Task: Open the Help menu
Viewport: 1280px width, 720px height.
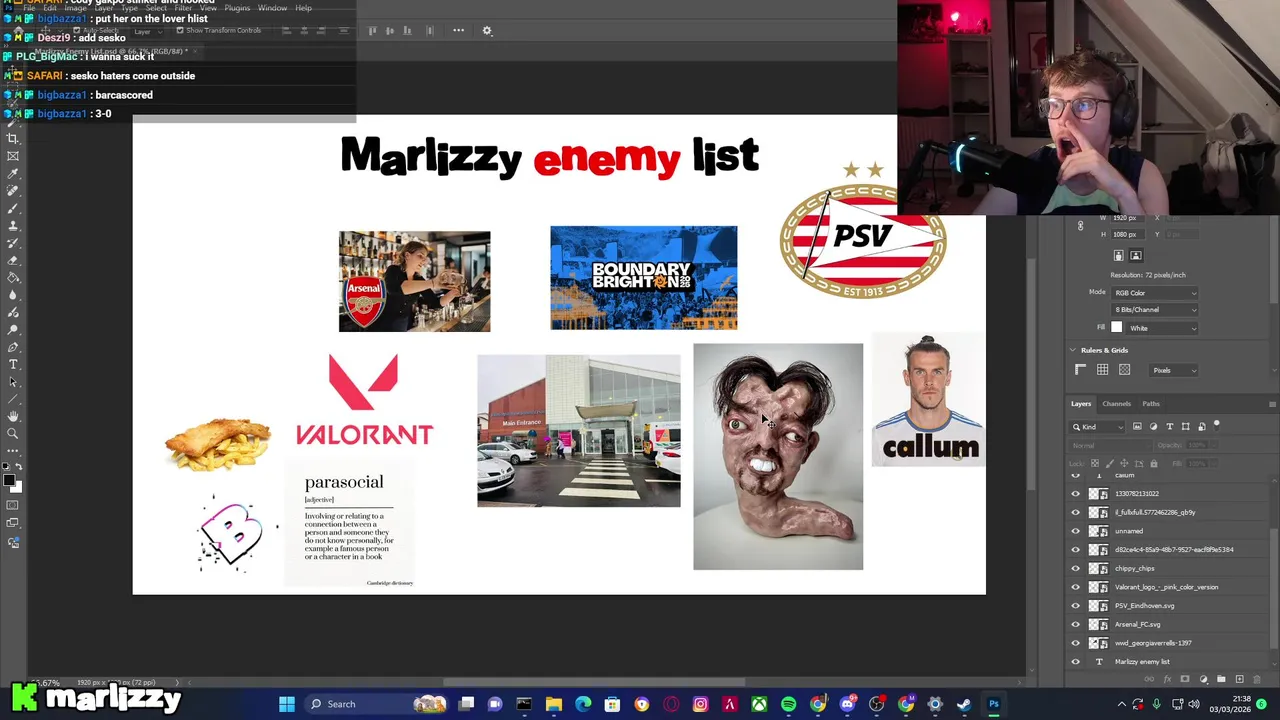Action: 303,8
